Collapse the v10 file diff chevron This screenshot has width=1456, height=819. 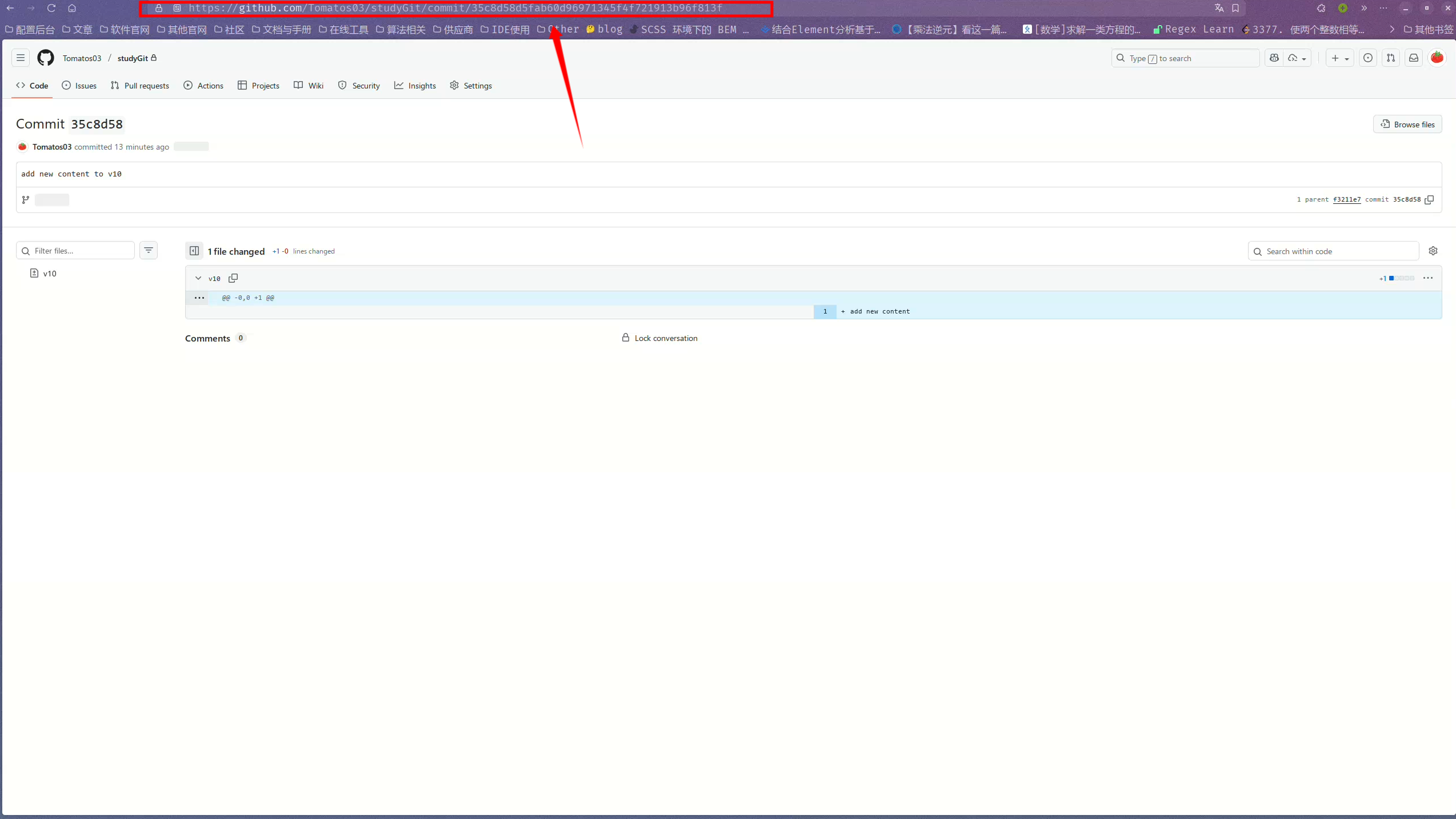click(198, 278)
